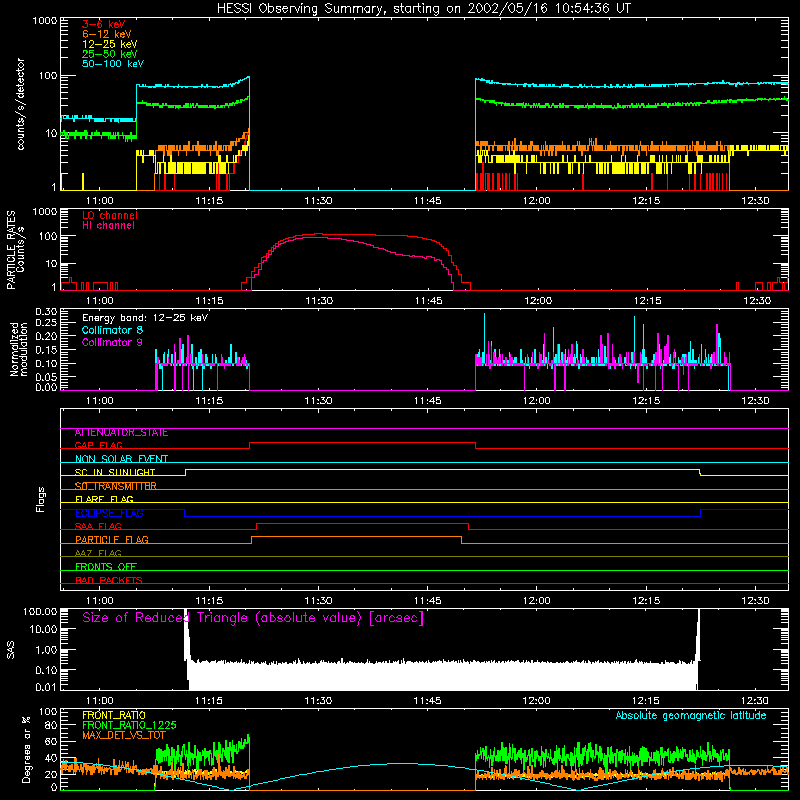
Task: Click the 0.30 modulation axis value
Action: [46, 312]
